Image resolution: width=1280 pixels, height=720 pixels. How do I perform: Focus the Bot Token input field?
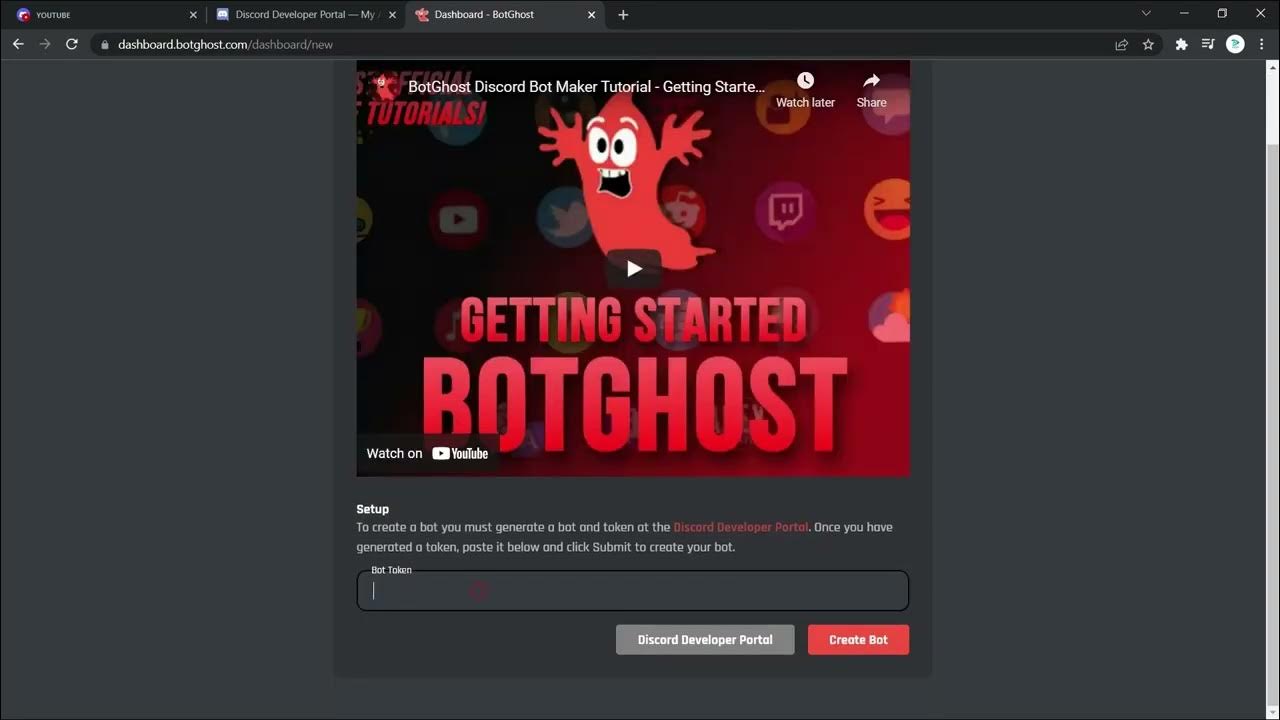[633, 590]
